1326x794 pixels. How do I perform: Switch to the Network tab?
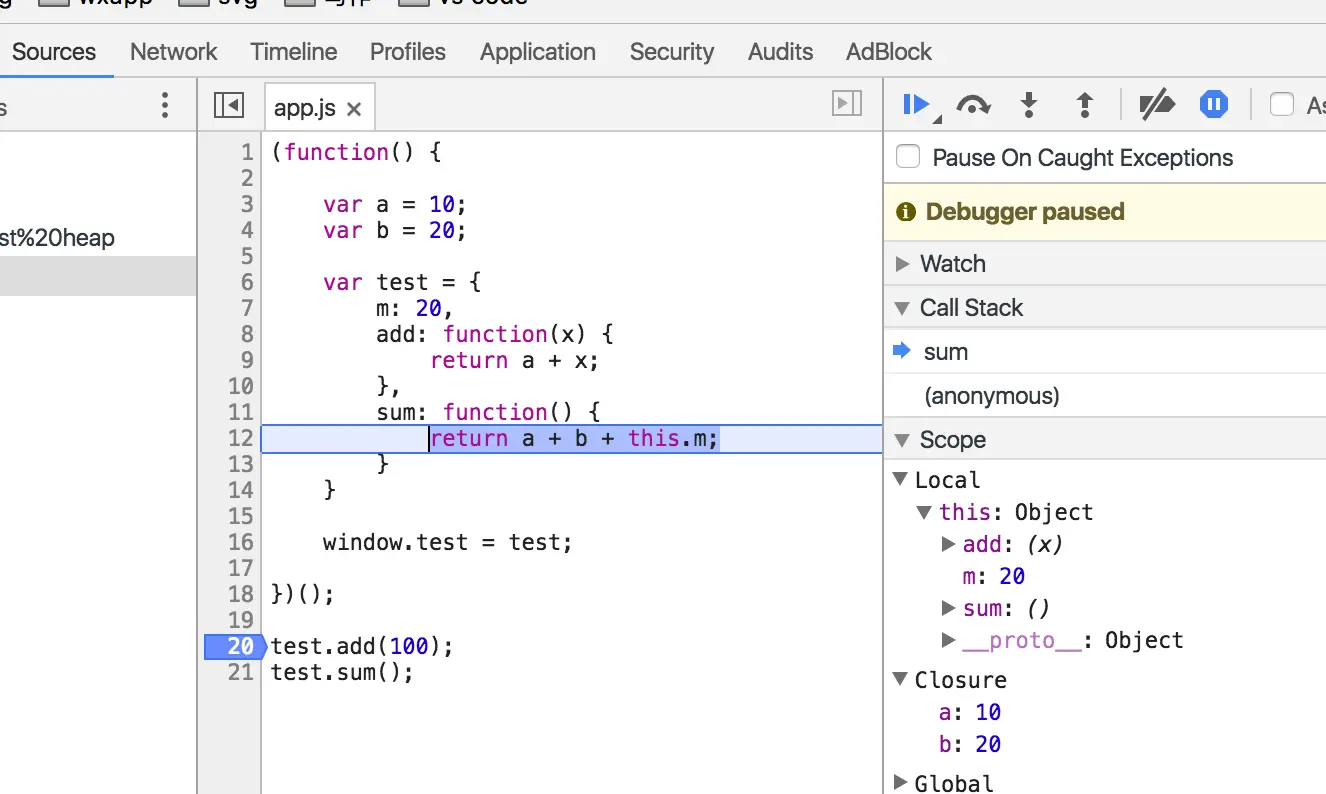pos(174,52)
